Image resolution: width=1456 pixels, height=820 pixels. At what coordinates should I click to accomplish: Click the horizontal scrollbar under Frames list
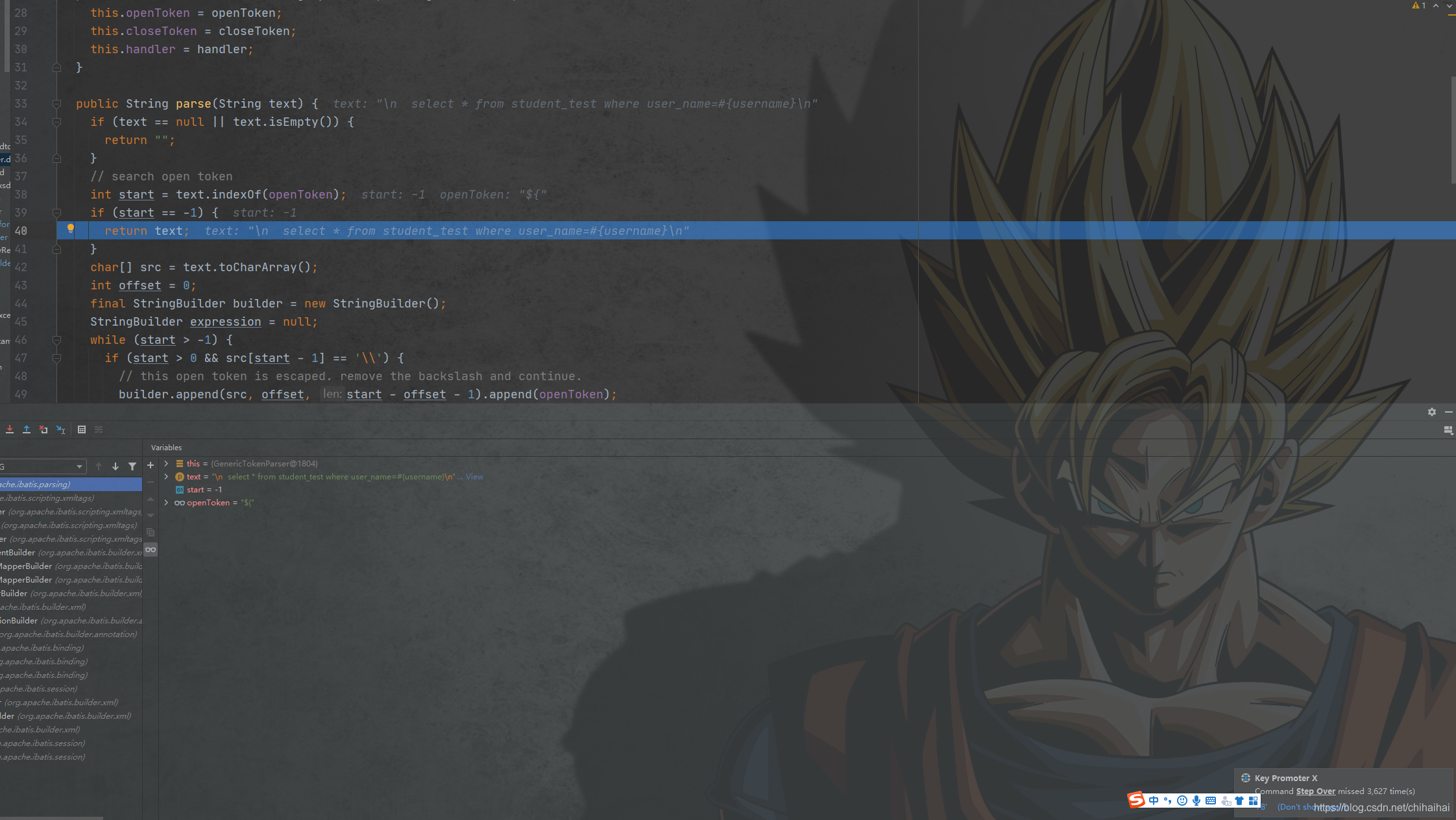pos(52,818)
